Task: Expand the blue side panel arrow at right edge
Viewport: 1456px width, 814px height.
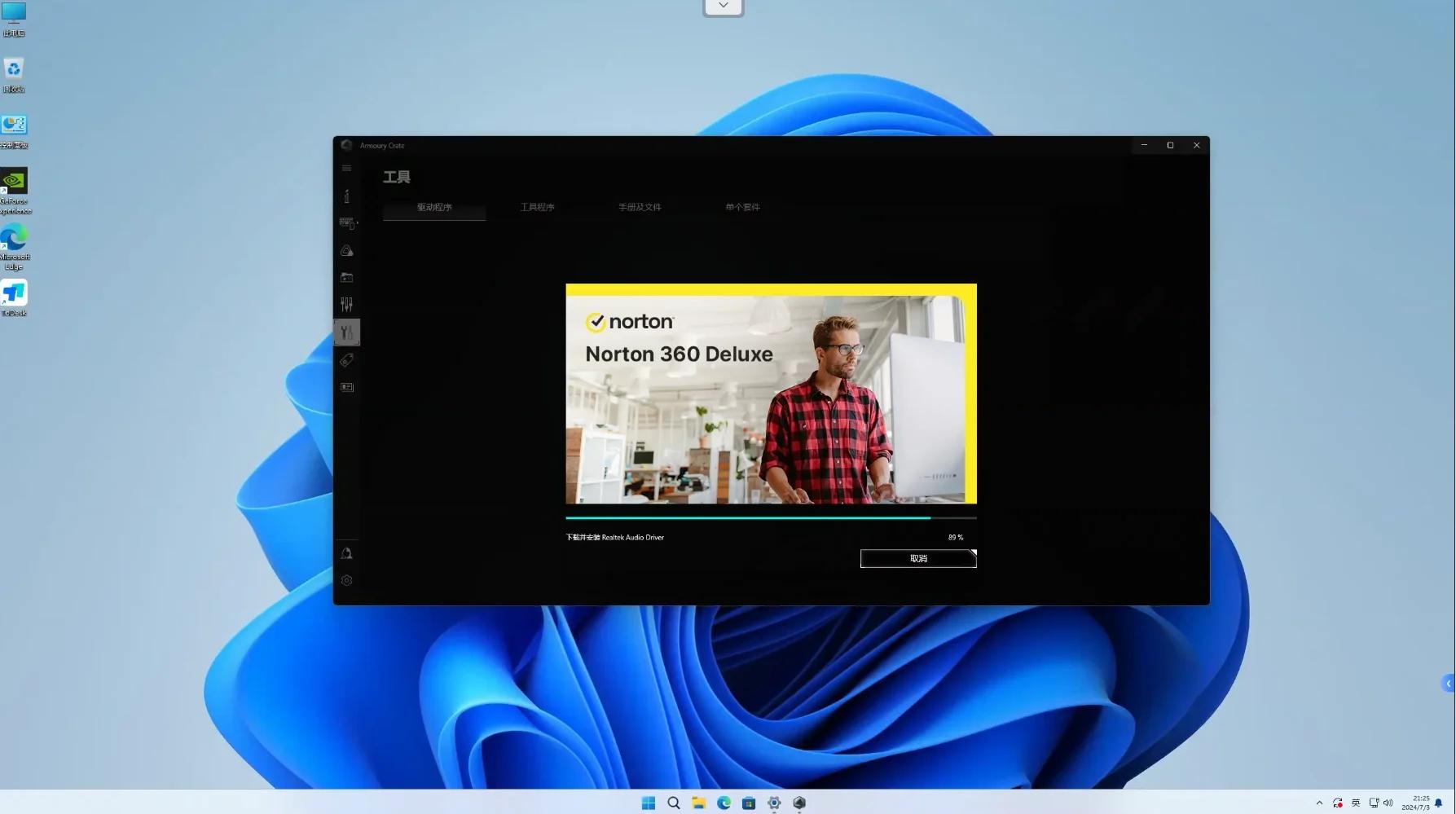Action: pos(1448,684)
